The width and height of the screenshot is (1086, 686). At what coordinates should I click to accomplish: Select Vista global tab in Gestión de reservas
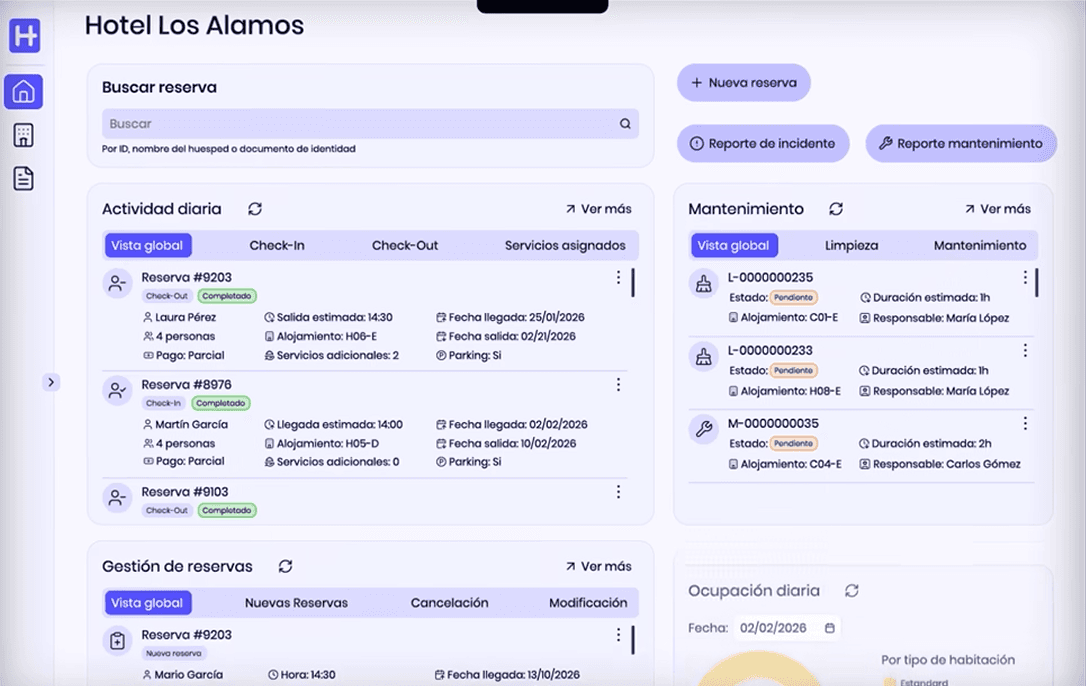pyautogui.click(x=148, y=603)
